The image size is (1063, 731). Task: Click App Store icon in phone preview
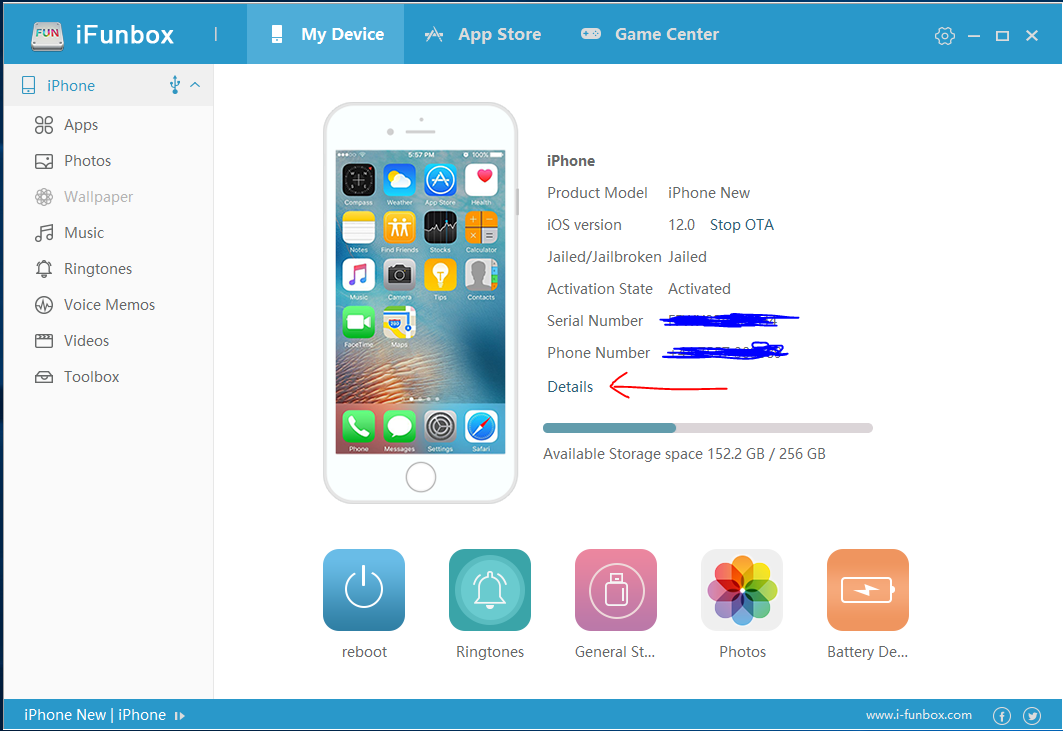tap(440, 181)
